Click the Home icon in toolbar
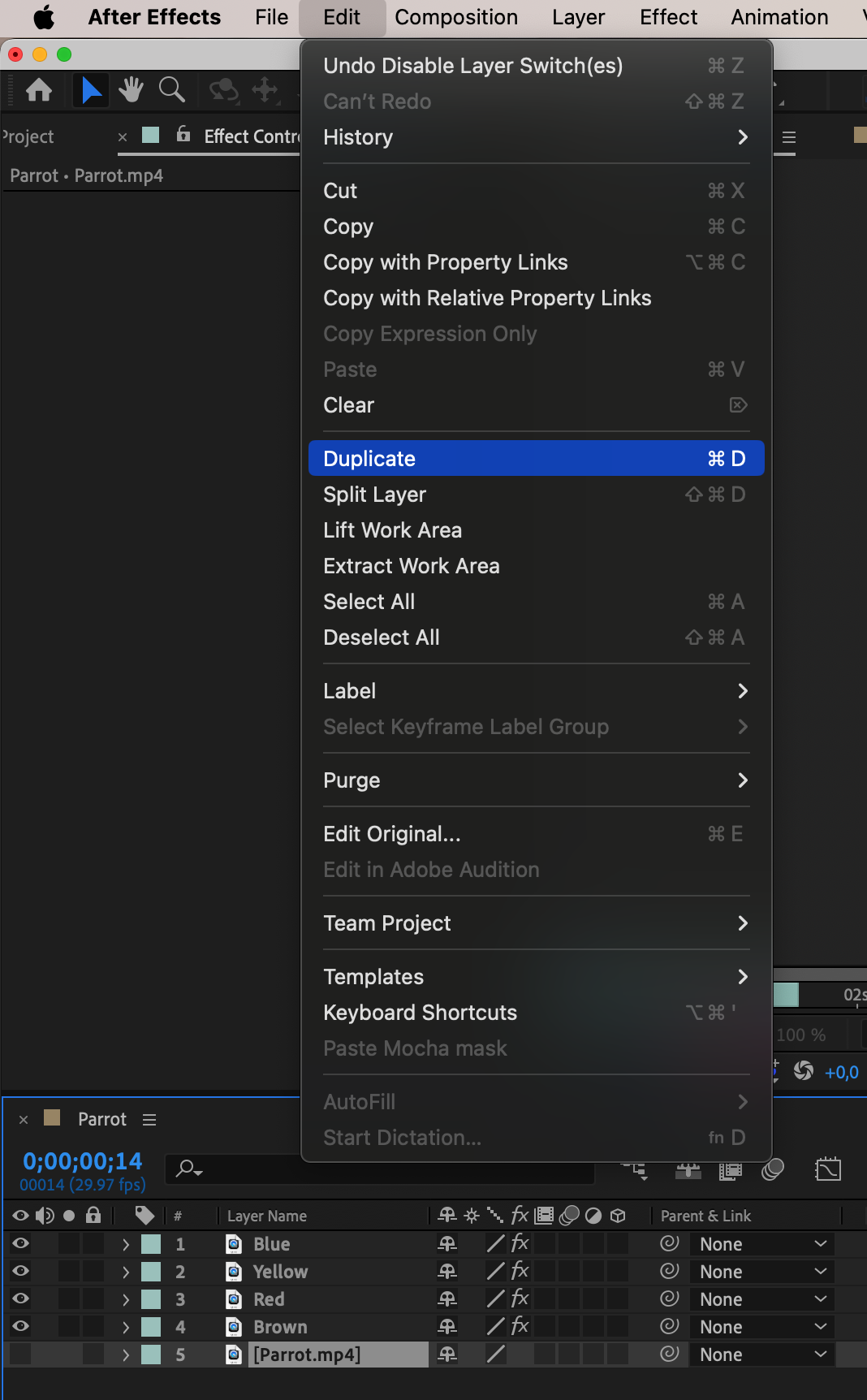This screenshot has height=1400, width=867. click(39, 89)
